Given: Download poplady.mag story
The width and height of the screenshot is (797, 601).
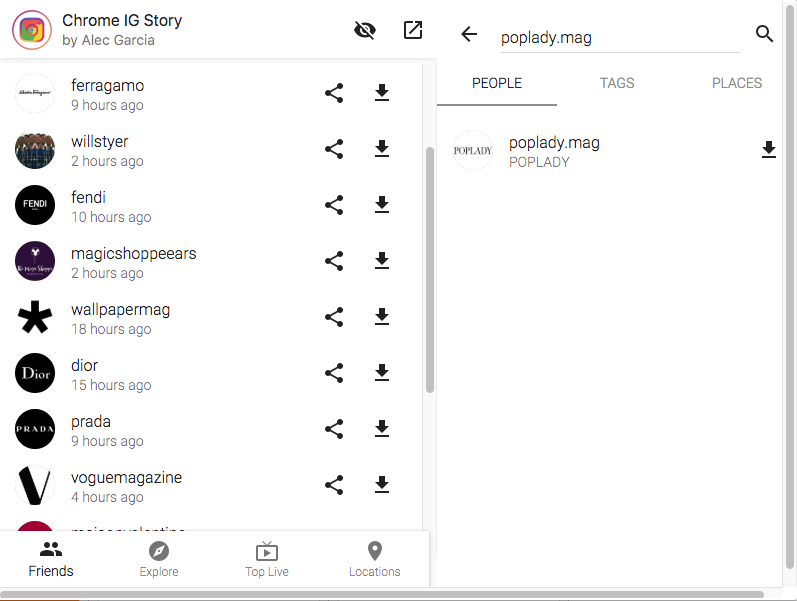Looking at the screenshot, I should [x=768, y=150].
